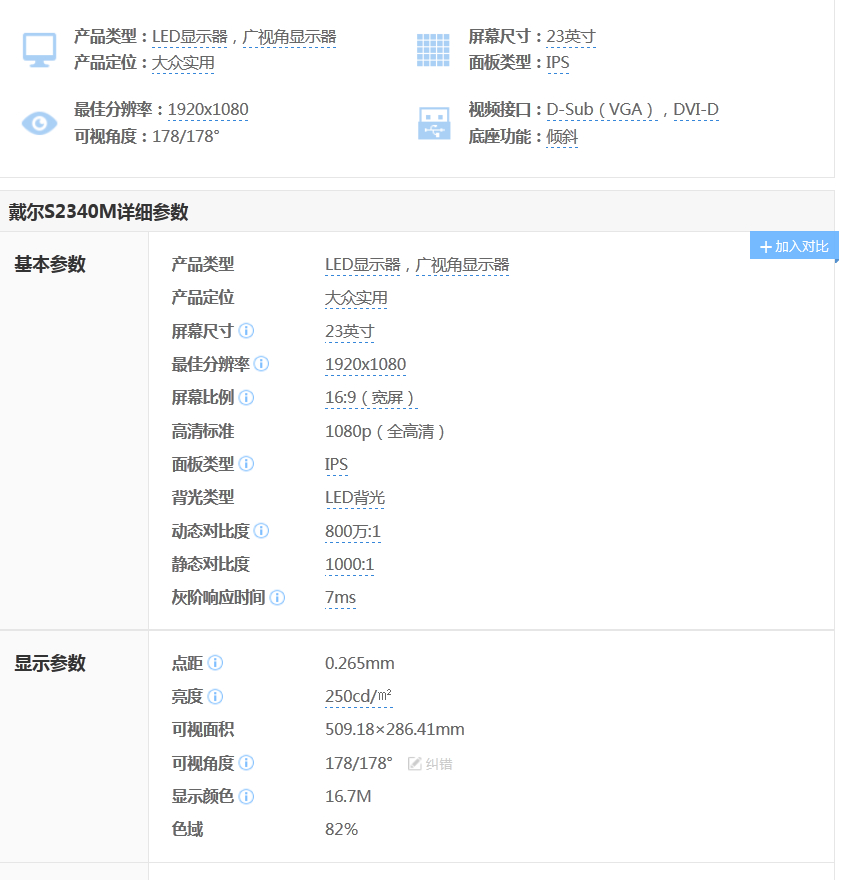Open info icon next to 最佳分辨率 in 基本参数
Viewport: 858px width, 880px height.
point(261,364)
